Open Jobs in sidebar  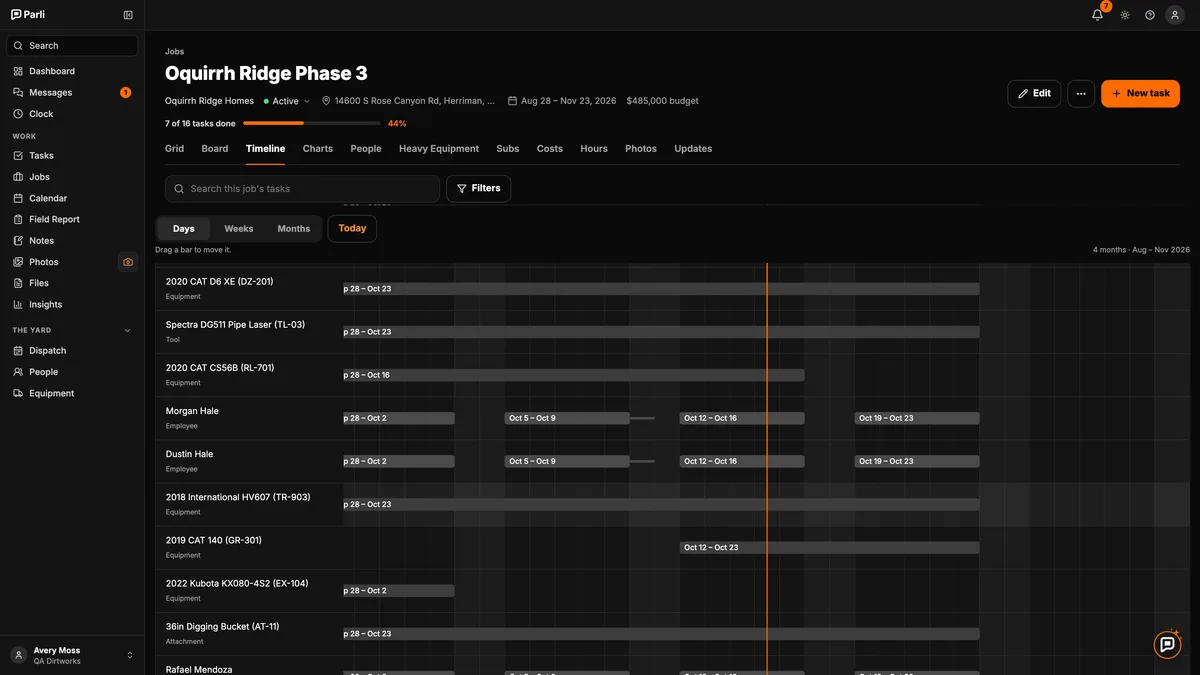point(72,177)
